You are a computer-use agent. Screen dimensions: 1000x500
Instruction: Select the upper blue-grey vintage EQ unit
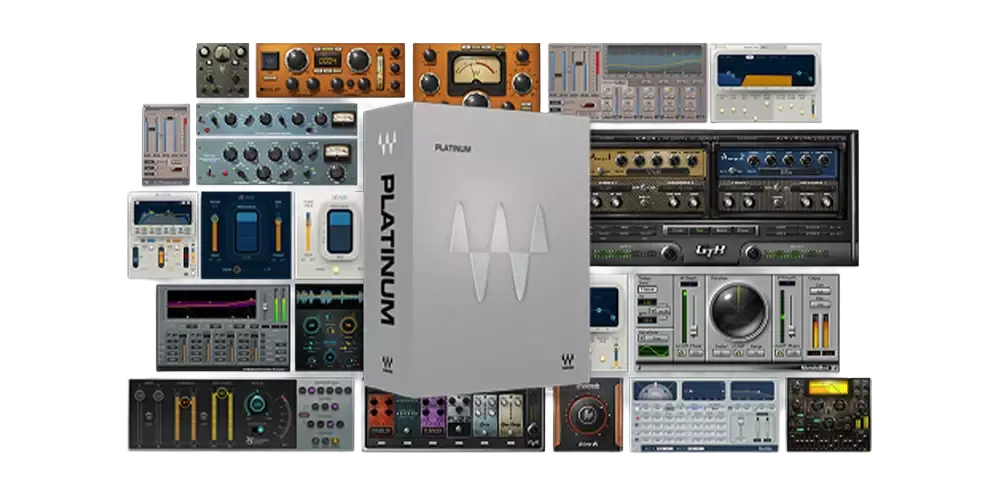277,119
